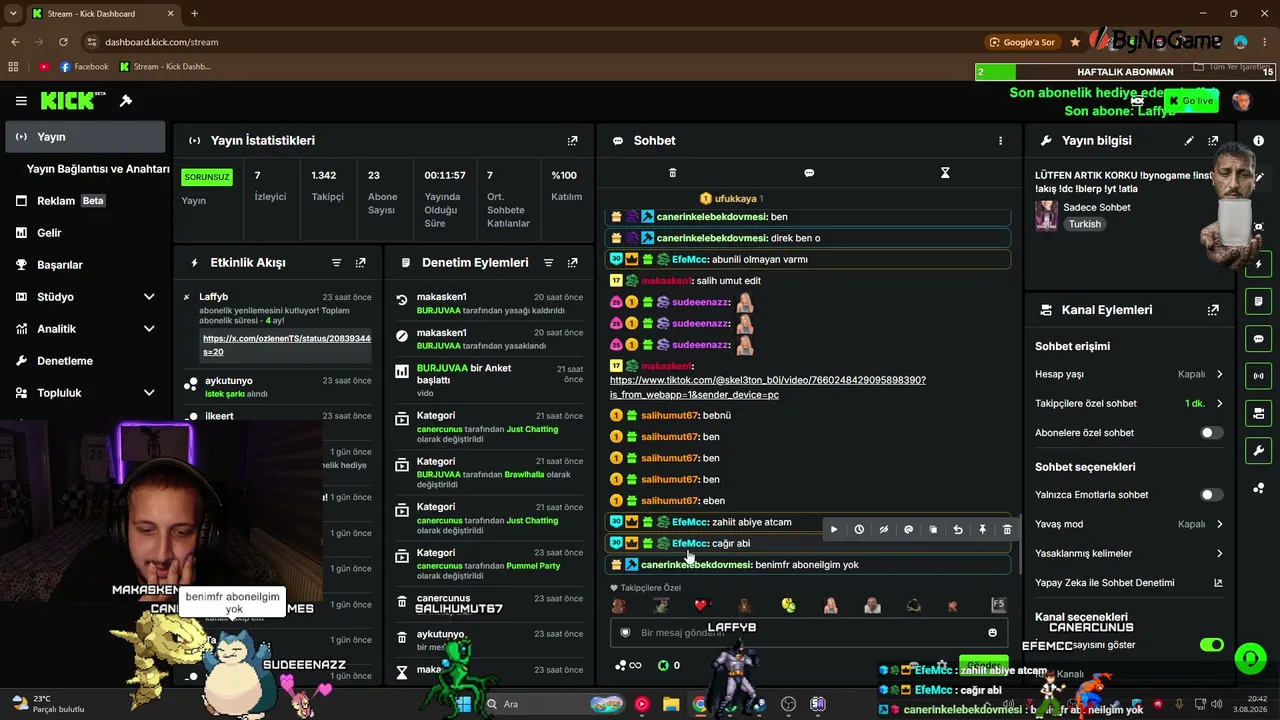Pop out the Kanal Eylemleri panel
Viewport: 1280px width, 720px height.
pos(1213,310)
